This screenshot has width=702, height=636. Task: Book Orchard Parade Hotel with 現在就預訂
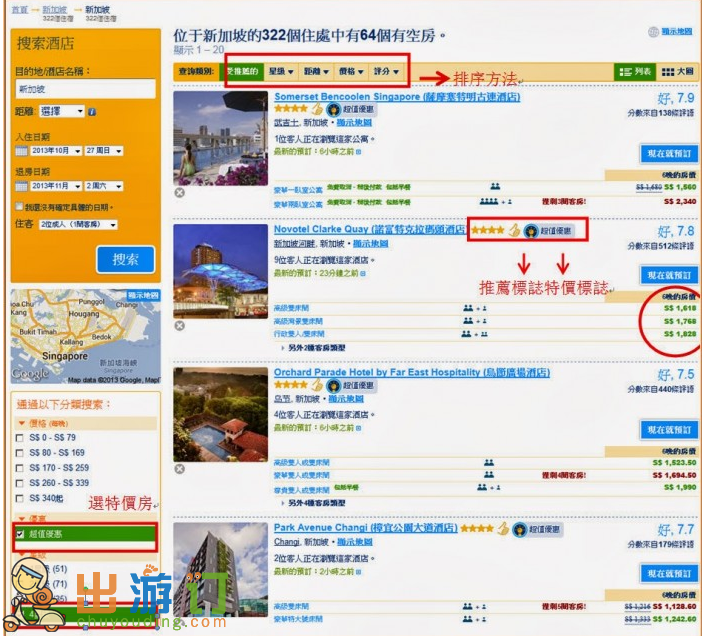tap(669, 430)
